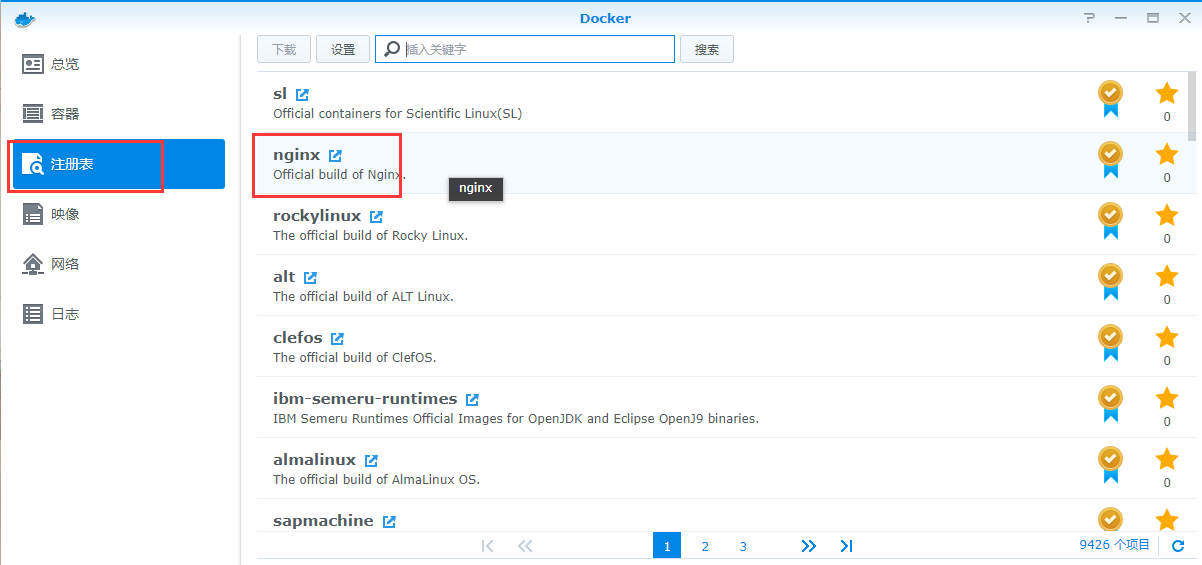Click the Search (搜索) button
Viewport: 1202px width, 565px height.
click(x=707, y=49)
